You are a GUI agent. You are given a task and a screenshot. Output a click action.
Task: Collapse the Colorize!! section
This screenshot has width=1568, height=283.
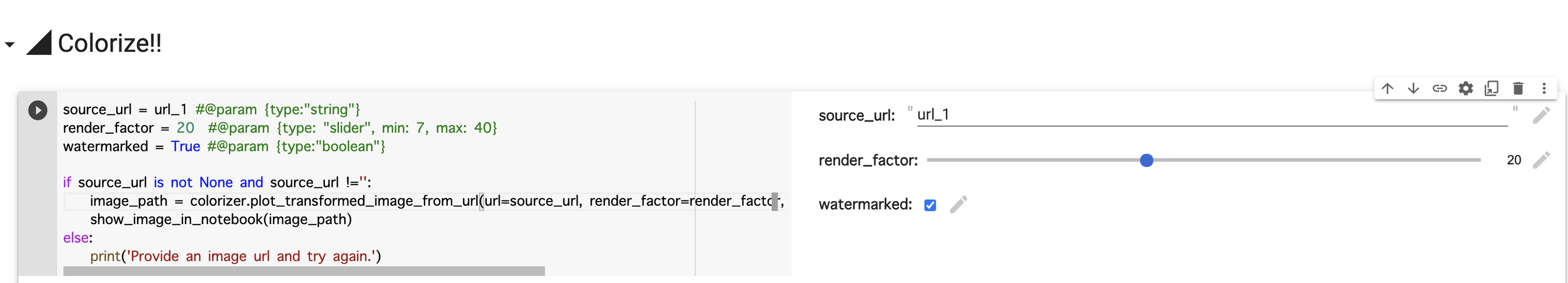(9, 44)
